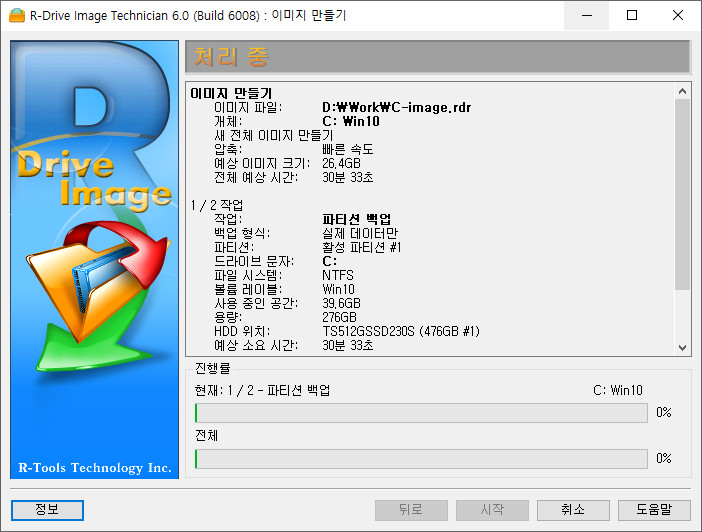Click the 현재: 1 / 2 - 파티션 백업 label

(262, 390)
